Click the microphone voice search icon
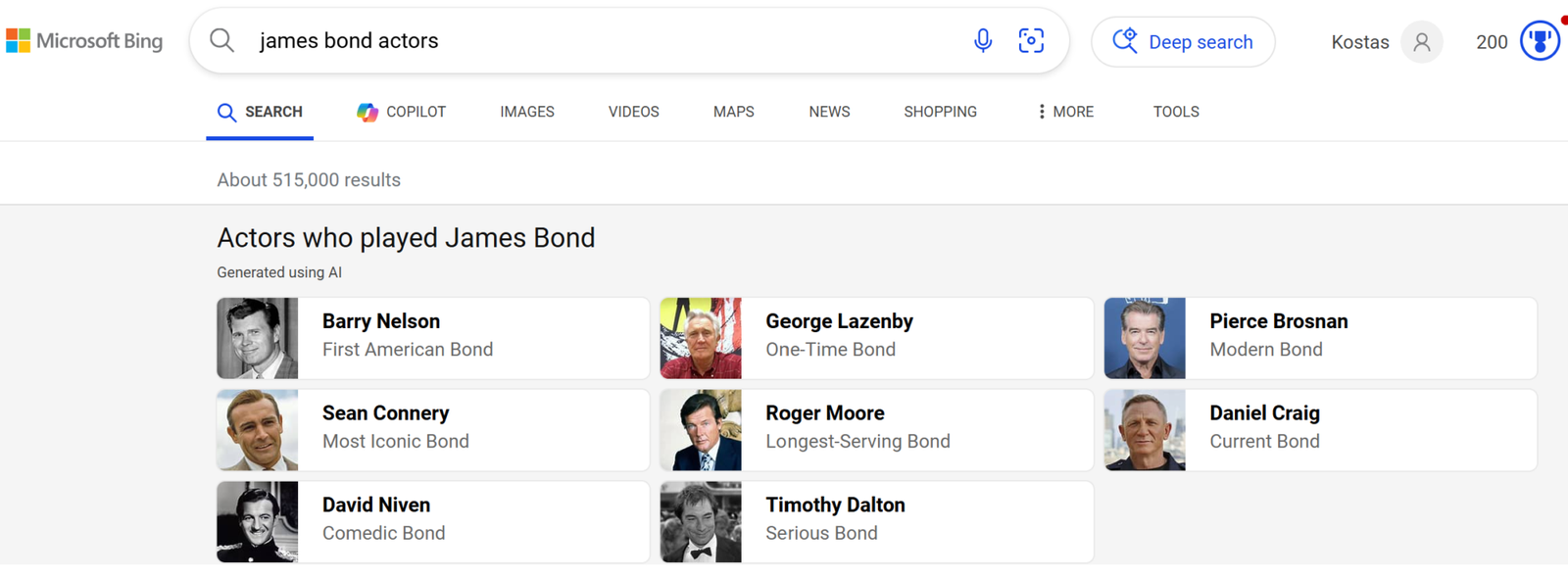Viewport: 1568px width, 578px height. (983, 40)
